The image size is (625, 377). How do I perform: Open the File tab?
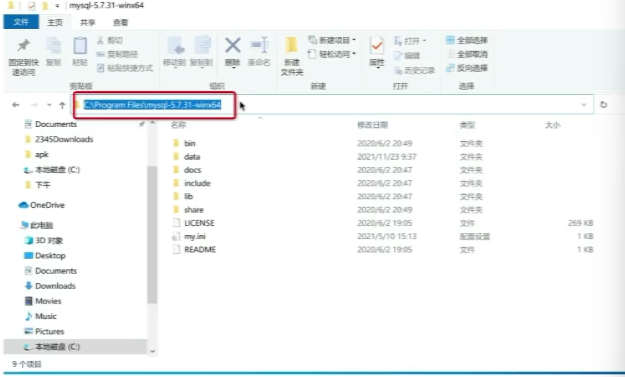pyautogui.click(x=21, y=22)
